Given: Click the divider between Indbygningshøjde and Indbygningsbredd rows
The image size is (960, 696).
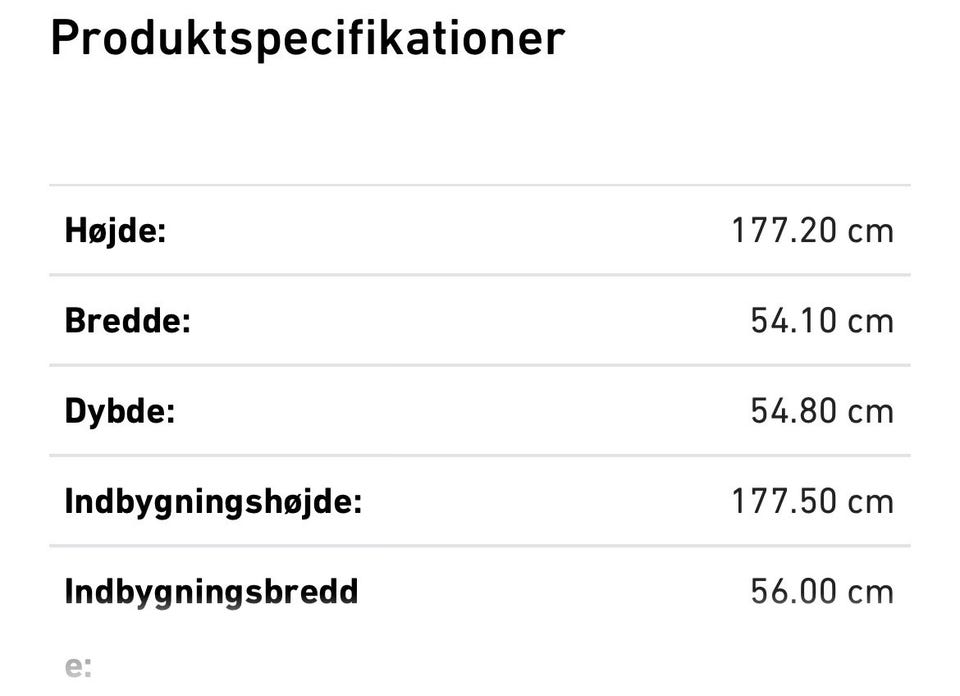Looking at the screenshot, I should coord(480,546).
